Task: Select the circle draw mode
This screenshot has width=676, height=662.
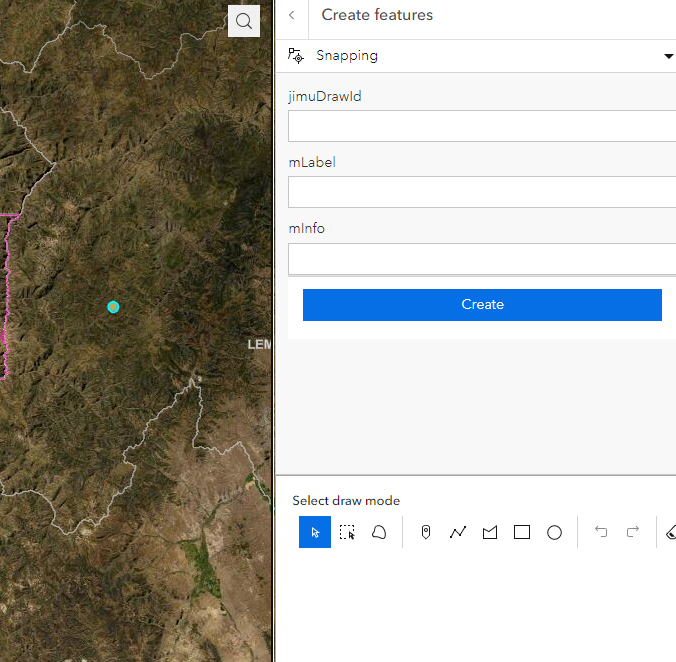Action: [554, 532]
